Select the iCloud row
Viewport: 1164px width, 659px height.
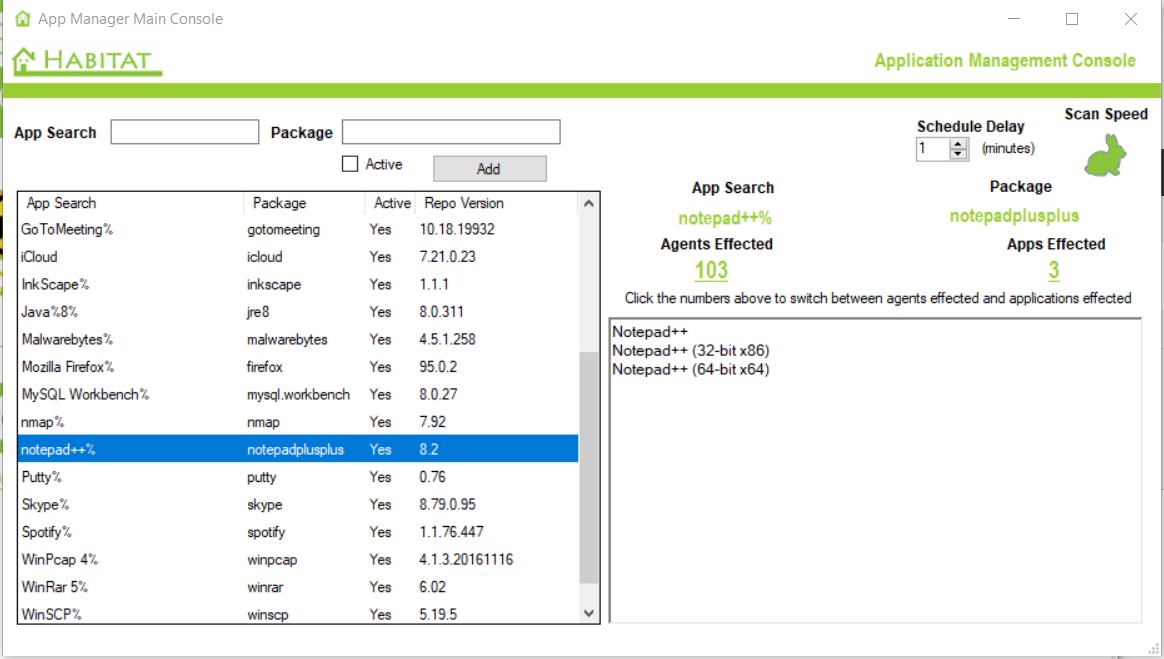(298, 257)
